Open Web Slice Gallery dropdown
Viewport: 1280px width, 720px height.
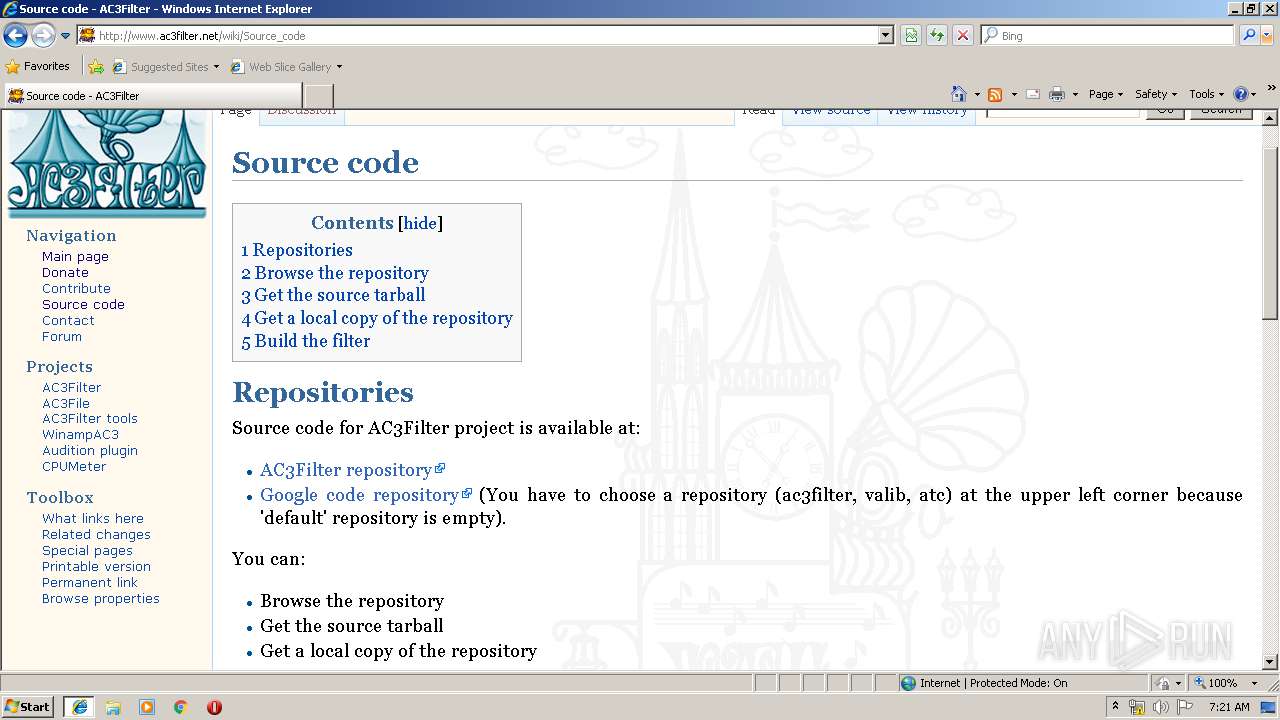coord(286,67)
